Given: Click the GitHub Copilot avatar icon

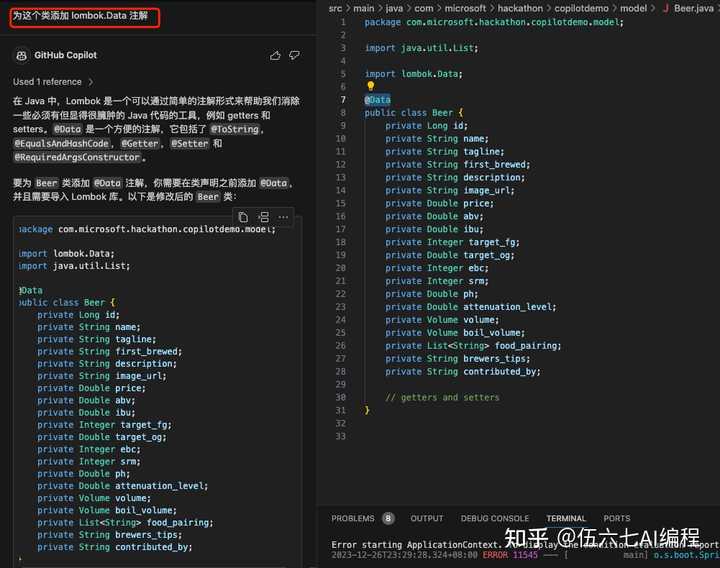Looking at the screenshot, I should tap(21, 55).
